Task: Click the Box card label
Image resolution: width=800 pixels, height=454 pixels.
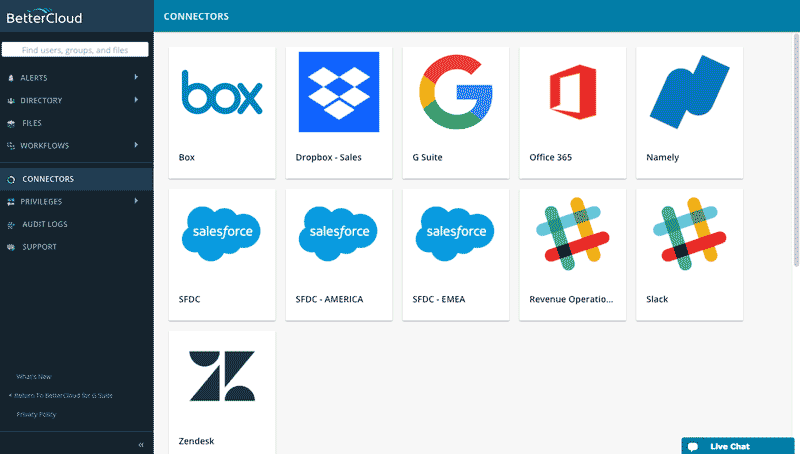Action: [187, 157]
